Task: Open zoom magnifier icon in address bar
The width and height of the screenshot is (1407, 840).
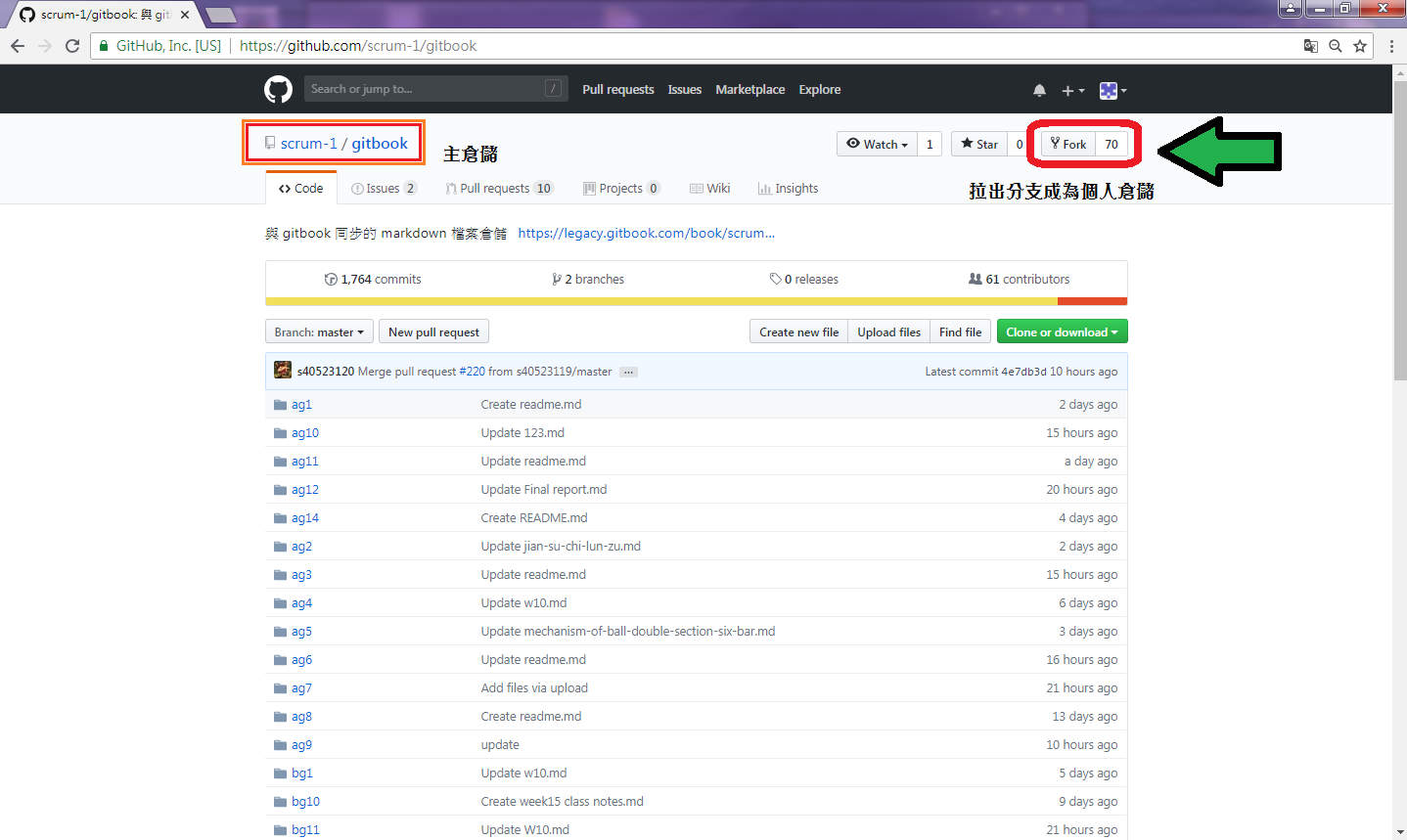Action: click(1336, 46)
